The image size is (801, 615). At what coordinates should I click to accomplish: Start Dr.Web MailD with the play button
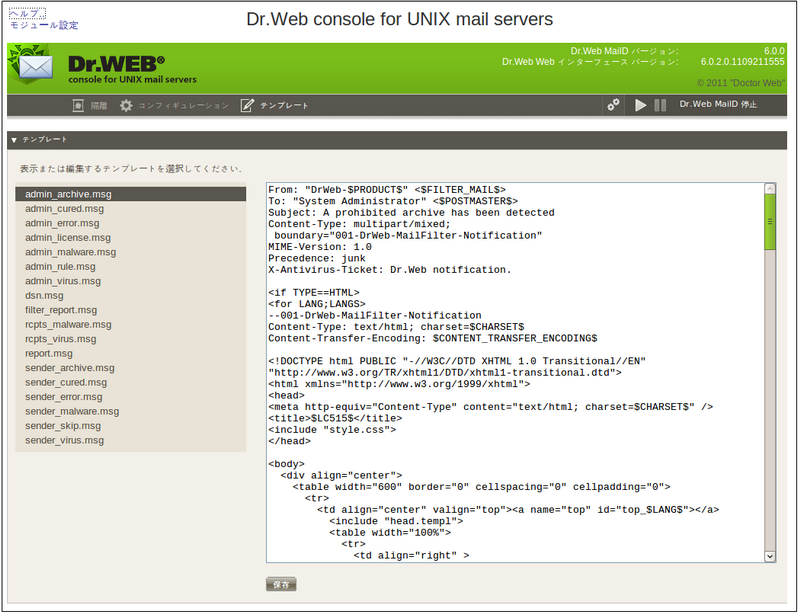[640, 105]
